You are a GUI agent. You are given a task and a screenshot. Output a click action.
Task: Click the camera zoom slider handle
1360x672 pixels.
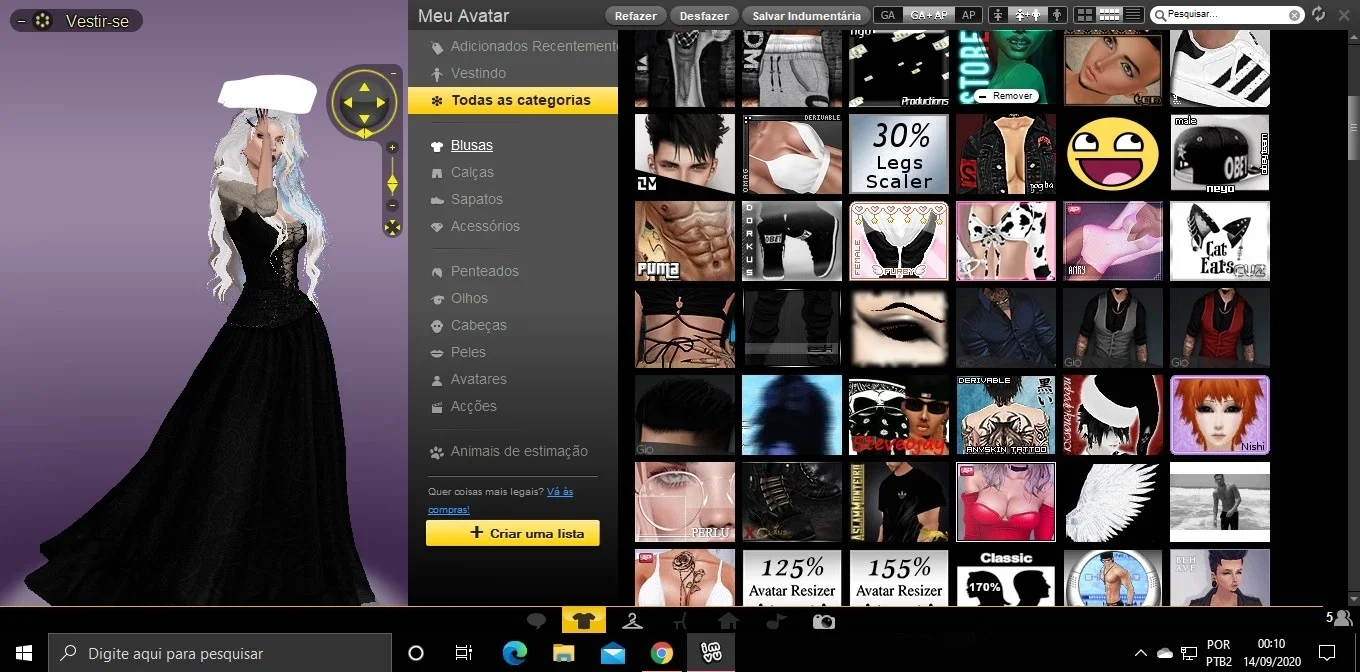click(392, 183)
